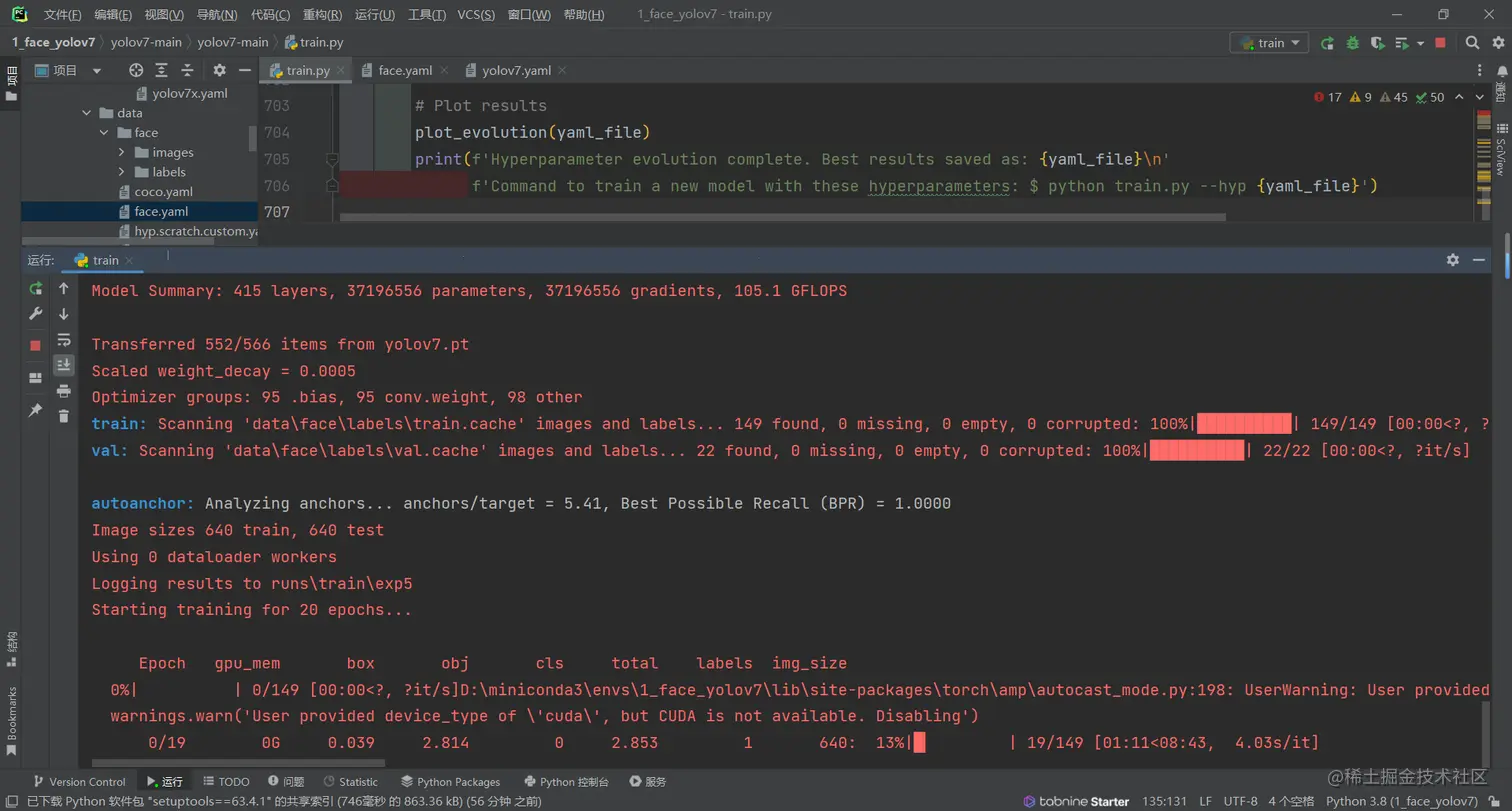Image resolution: width=1512 pixels, height=811 pixels.
Task: Open Python Packages tool window
Action: (x=451, y=781)
